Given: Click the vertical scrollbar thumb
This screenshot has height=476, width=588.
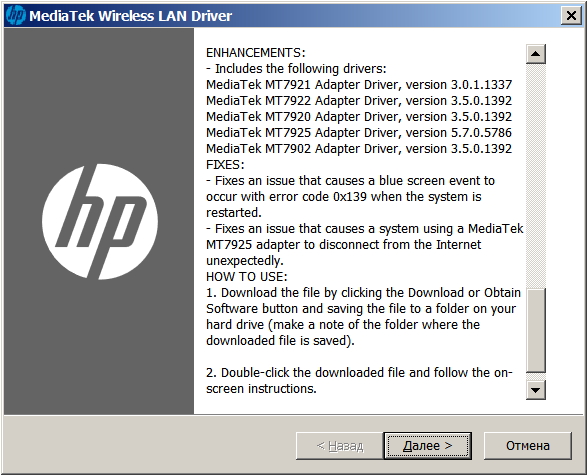Looking at the screenshot, I should pos(536,330).
